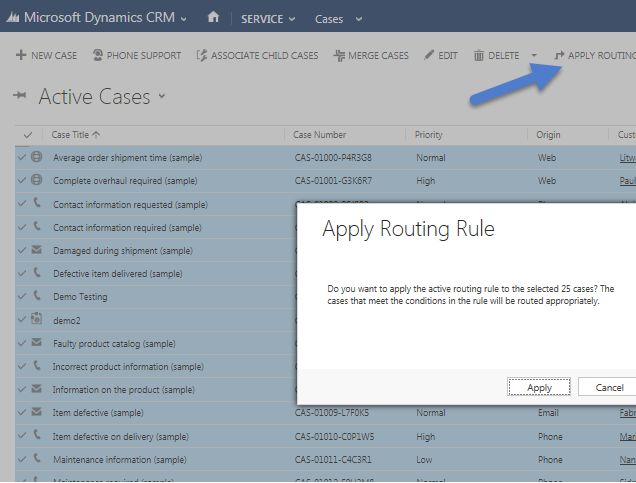The width and height of the screenshot is (636, 483).
Task: Toggle the select-all checkmark in grid header
Action: pos(28,135)
